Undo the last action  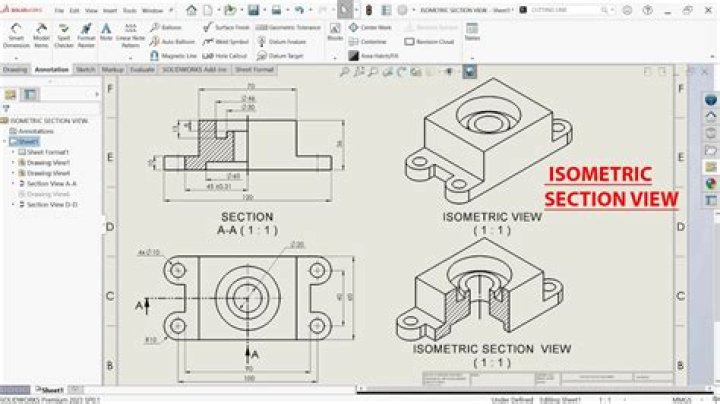tap(299, 10)
